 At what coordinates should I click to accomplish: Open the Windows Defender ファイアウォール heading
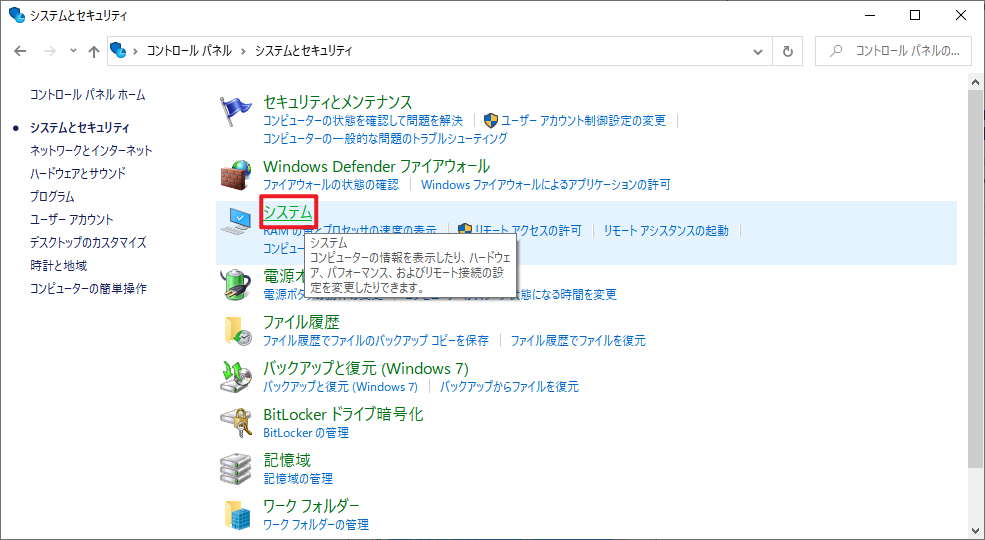pyautogui.click(x=376, y=166)
